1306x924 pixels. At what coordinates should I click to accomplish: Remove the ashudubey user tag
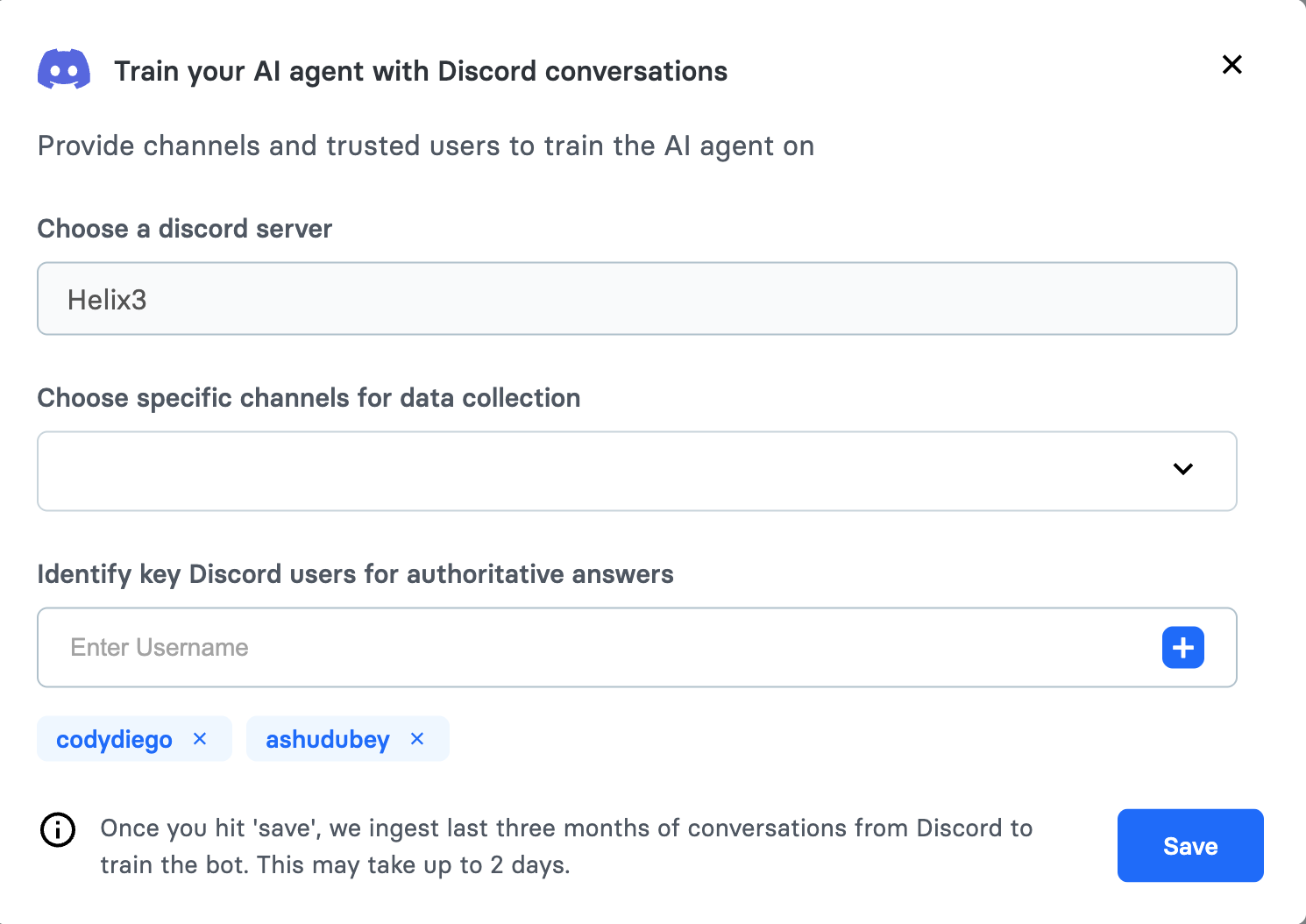417,739
